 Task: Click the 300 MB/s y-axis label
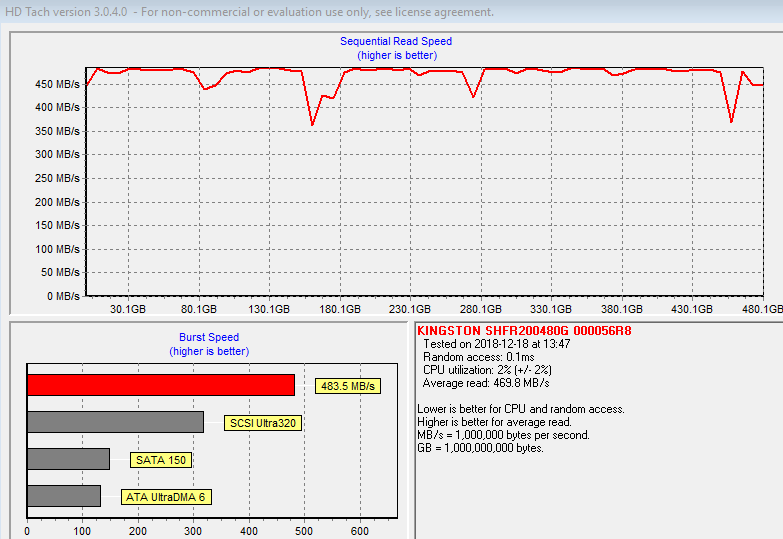point(57,154)
